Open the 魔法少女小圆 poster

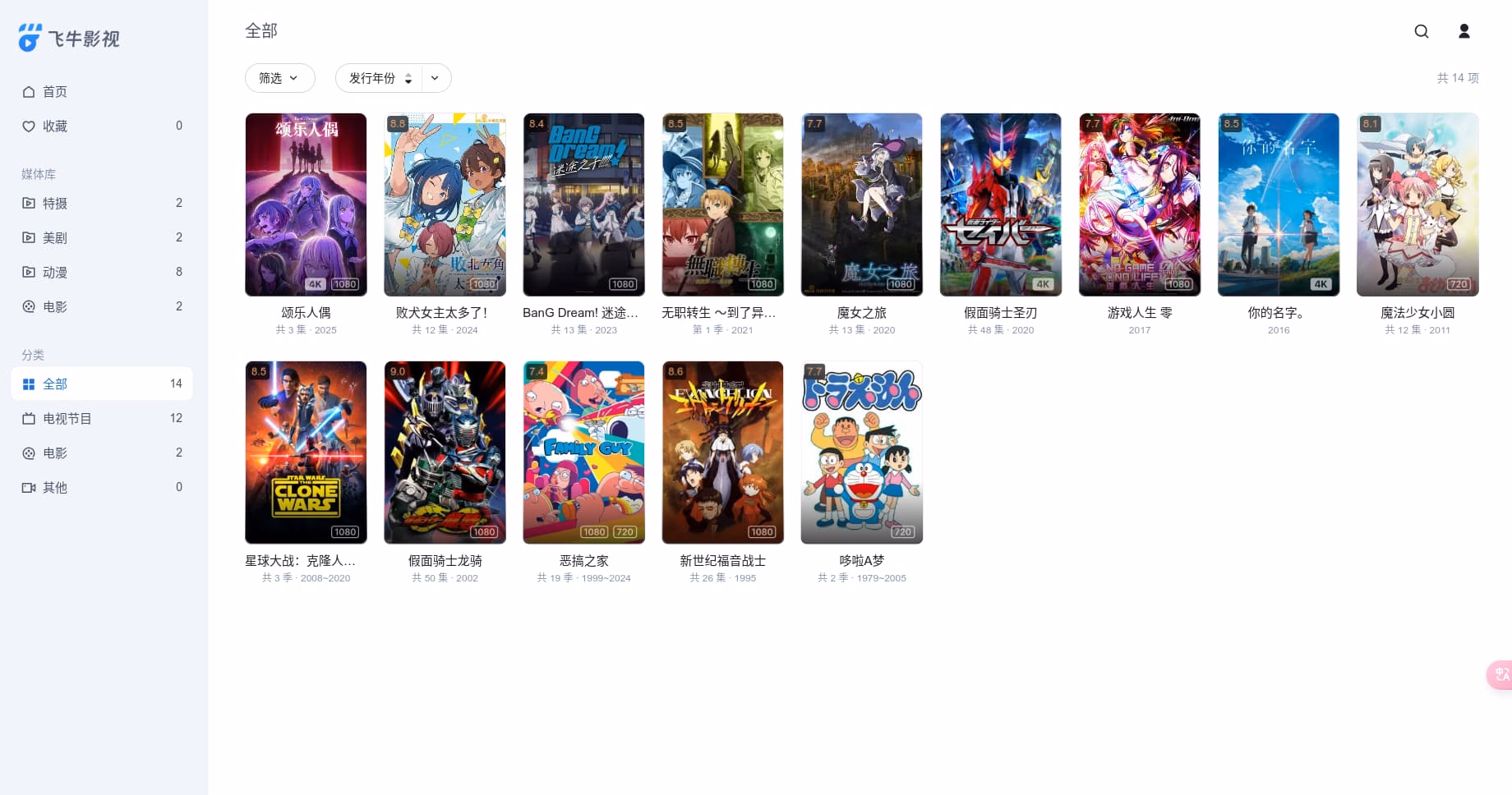pyautogui.click(x=1417, y=204)
